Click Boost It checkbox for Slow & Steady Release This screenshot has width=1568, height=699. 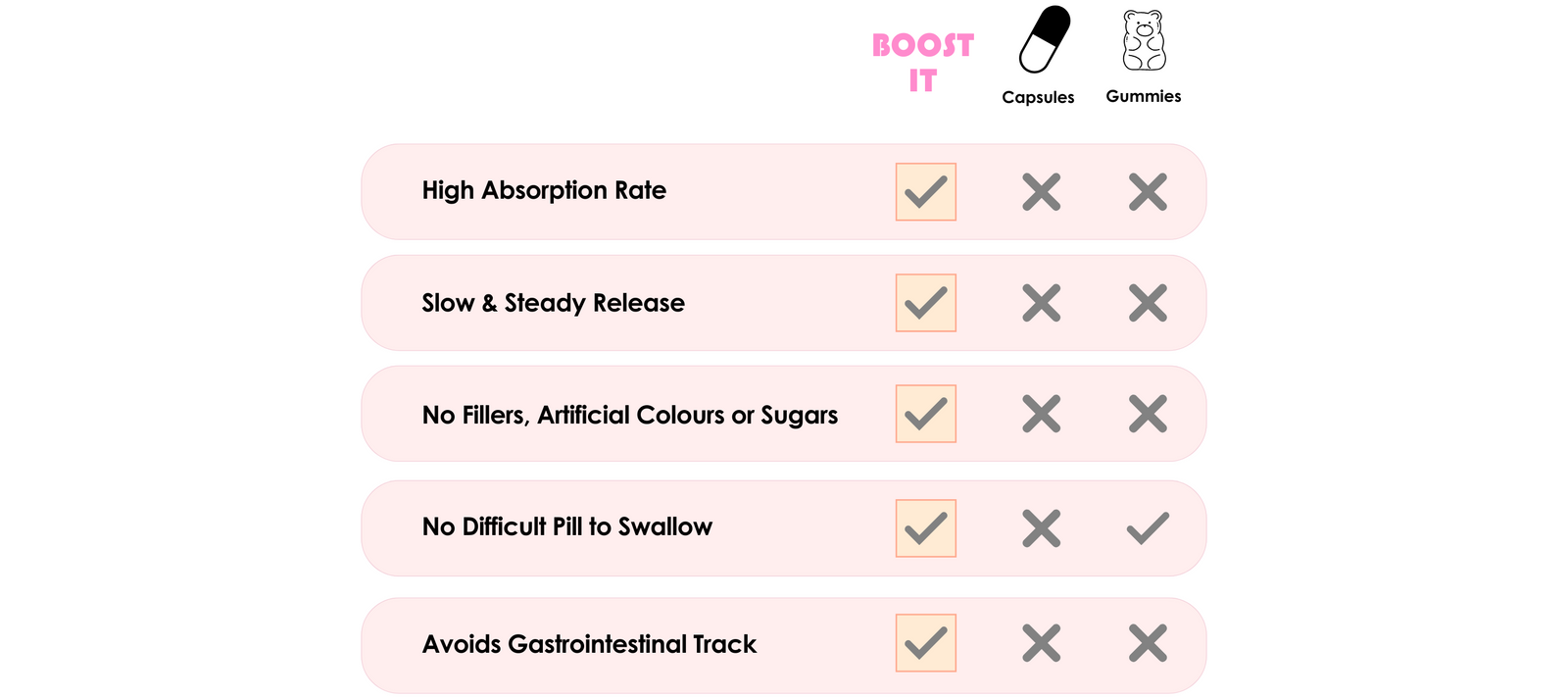point(925,303)
